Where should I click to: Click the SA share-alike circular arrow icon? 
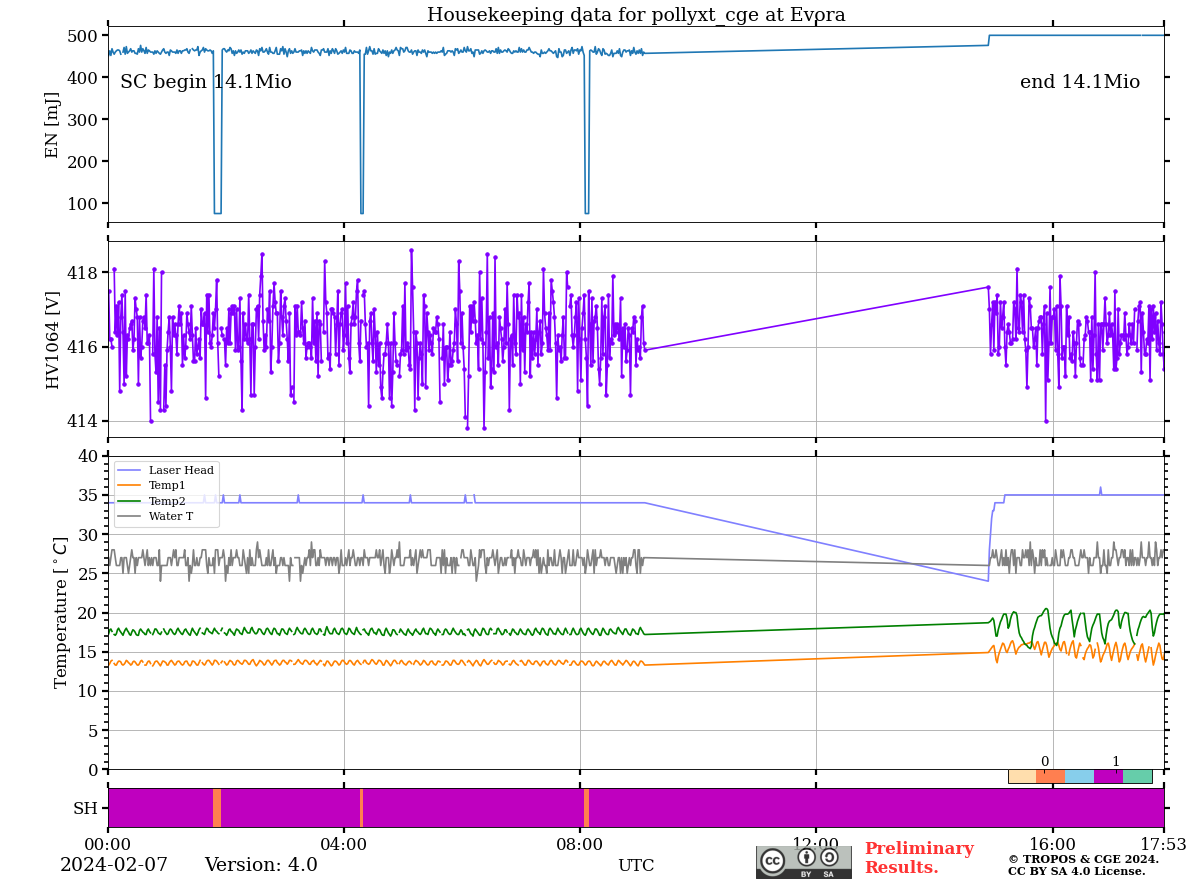point(829,858)
